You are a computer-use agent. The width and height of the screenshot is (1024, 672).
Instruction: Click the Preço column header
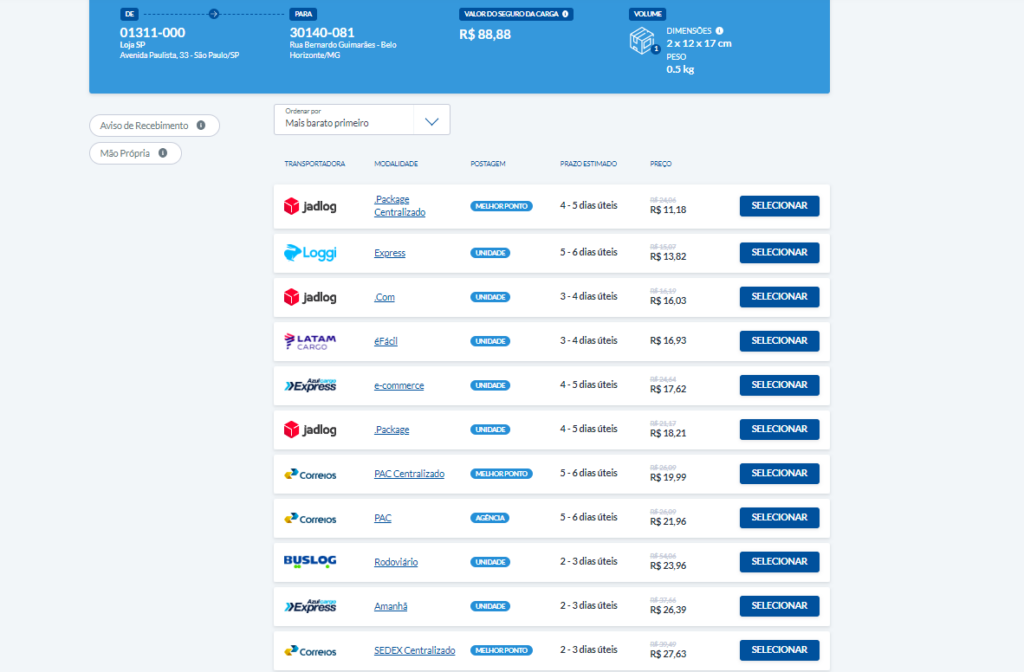tap(661, 164)
